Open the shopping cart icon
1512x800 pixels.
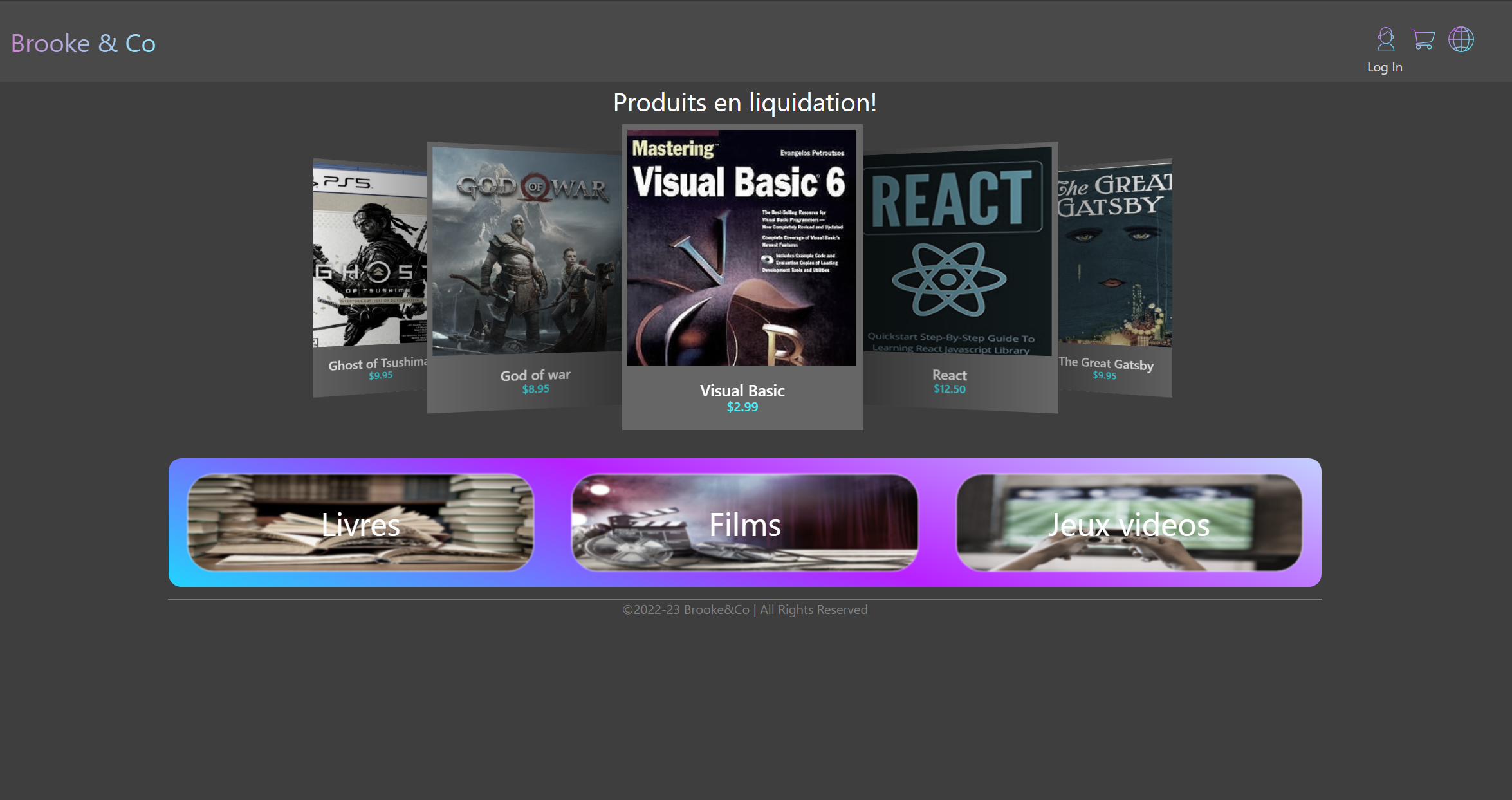pos(1423,40)
